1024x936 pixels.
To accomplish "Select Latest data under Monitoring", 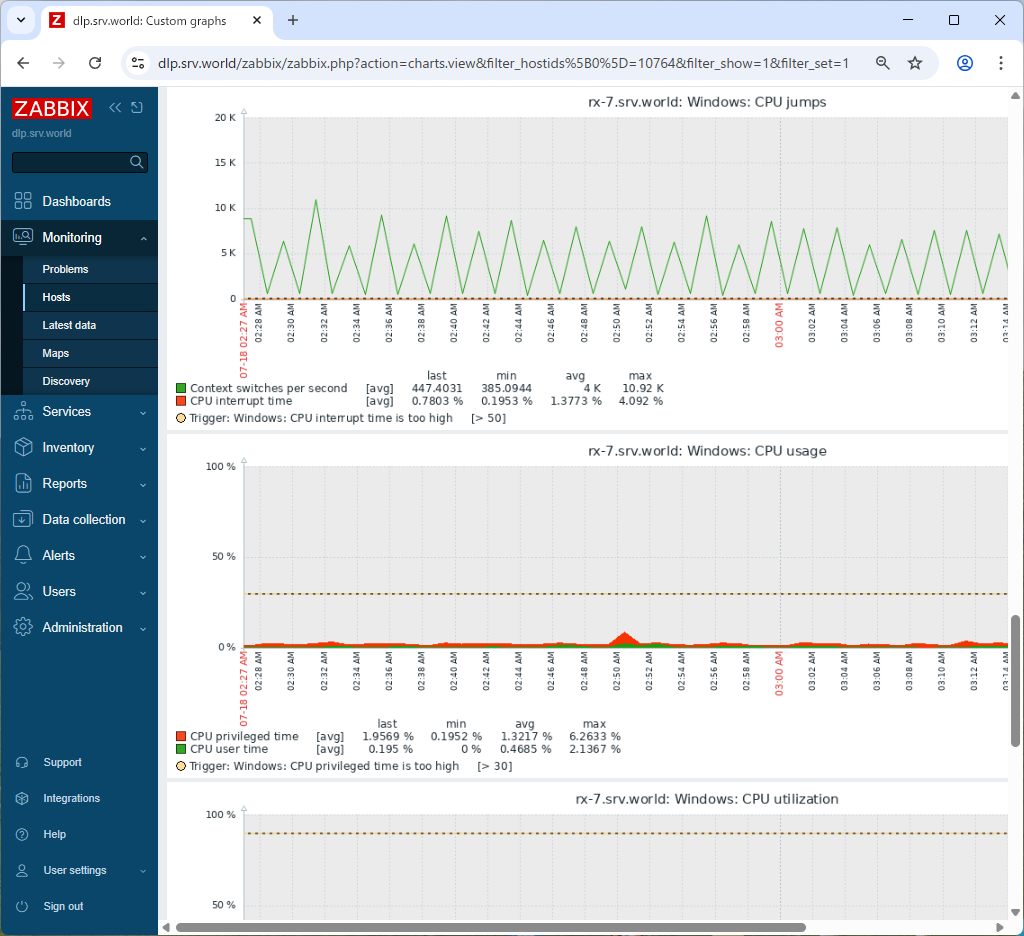I will click(x=69, y=325).
